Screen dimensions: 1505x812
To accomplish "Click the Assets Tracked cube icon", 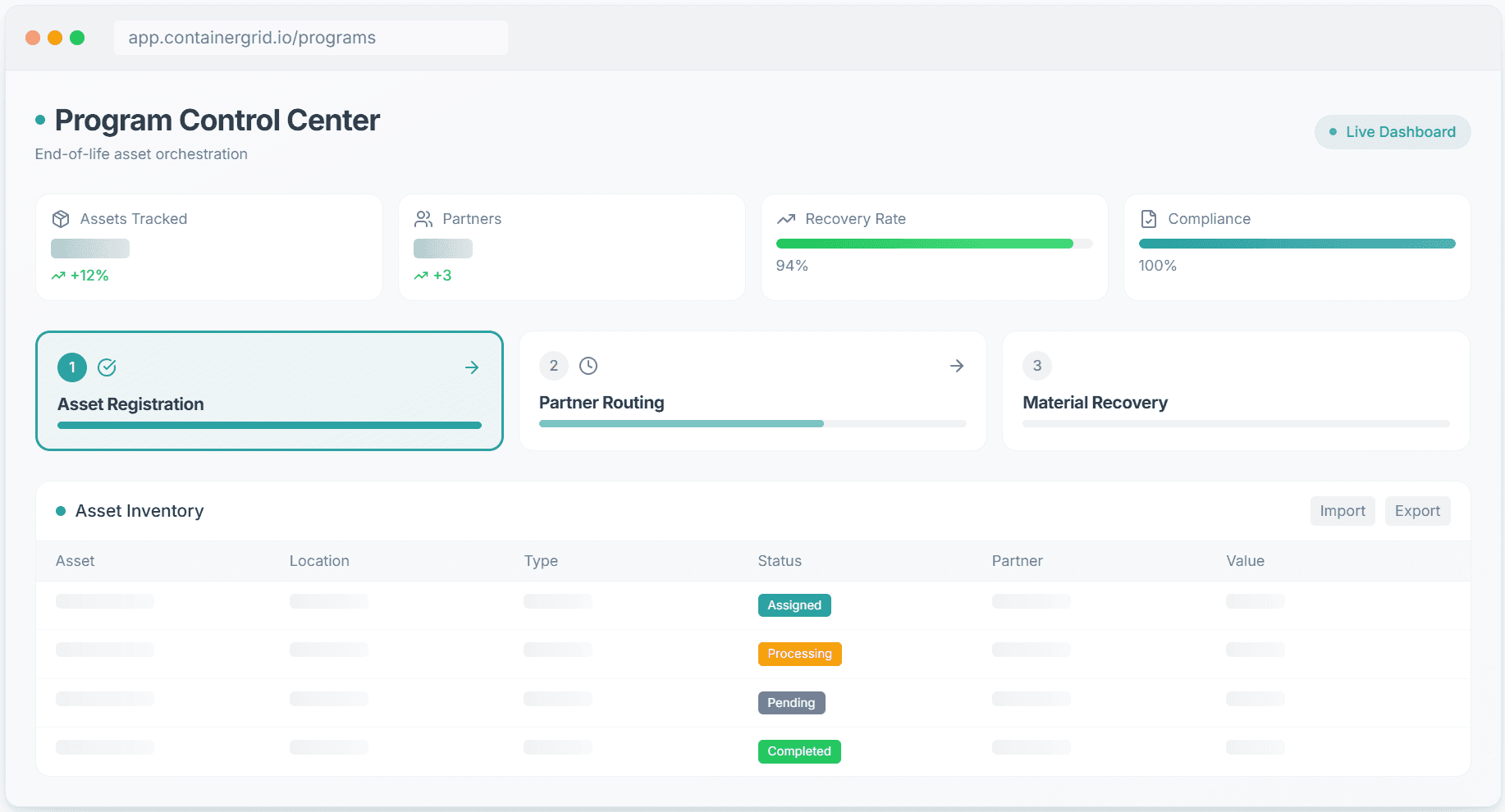I will (61, 219).
